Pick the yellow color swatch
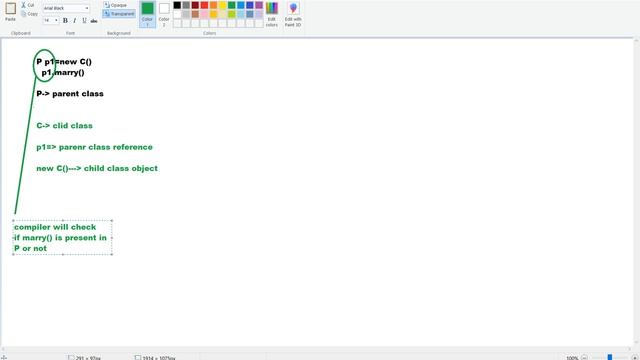640x360 pixels. pos(222,5)
